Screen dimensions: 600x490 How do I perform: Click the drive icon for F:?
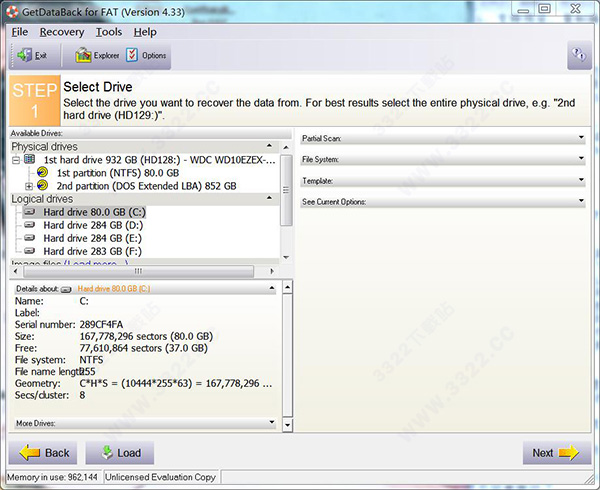click(x=29, y=251)
